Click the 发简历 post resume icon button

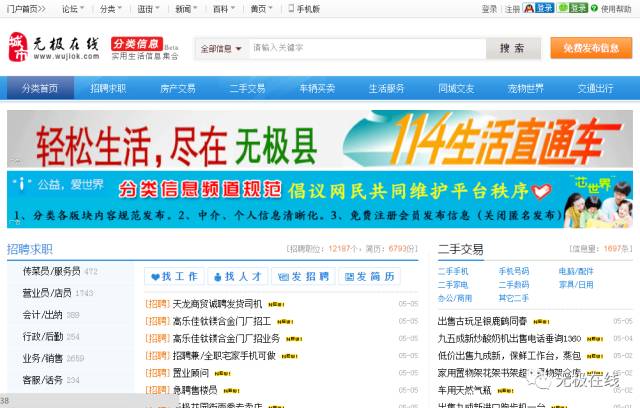(x=369, y=277)
